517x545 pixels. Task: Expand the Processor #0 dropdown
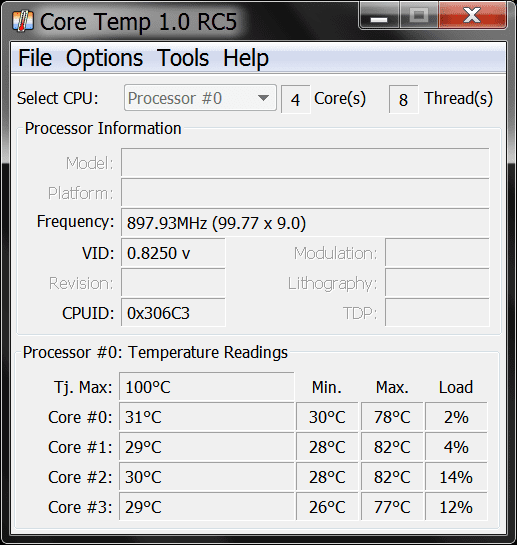[x=200, y=98]
